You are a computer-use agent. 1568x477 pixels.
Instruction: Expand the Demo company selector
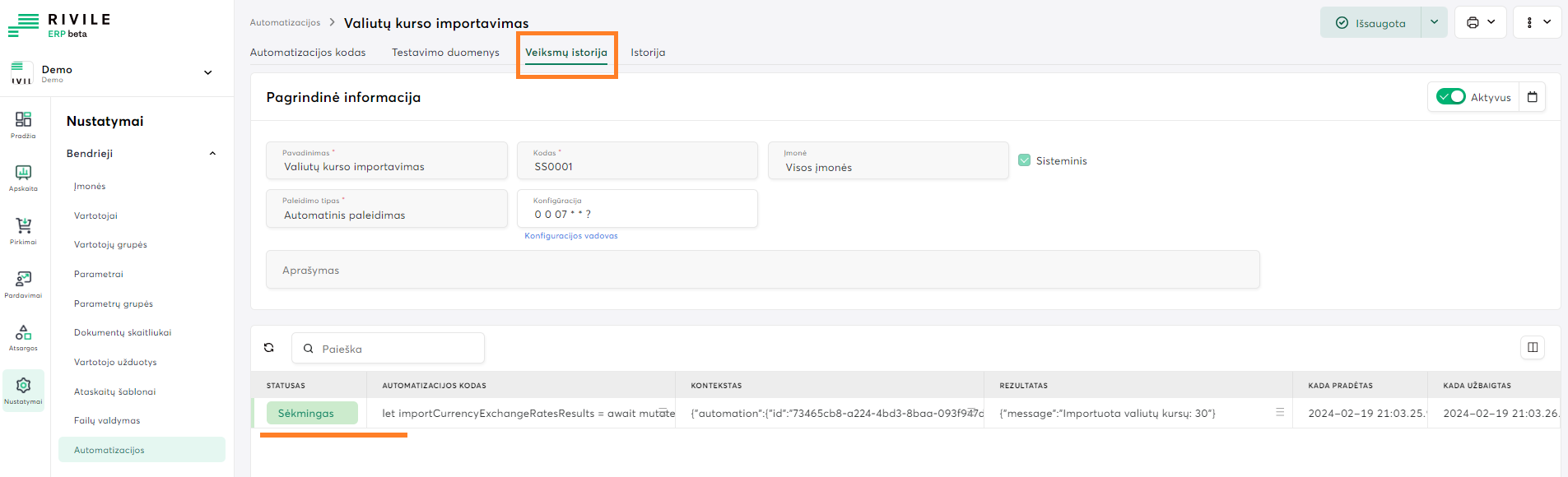pyautogui.click(x=207, y=72)
